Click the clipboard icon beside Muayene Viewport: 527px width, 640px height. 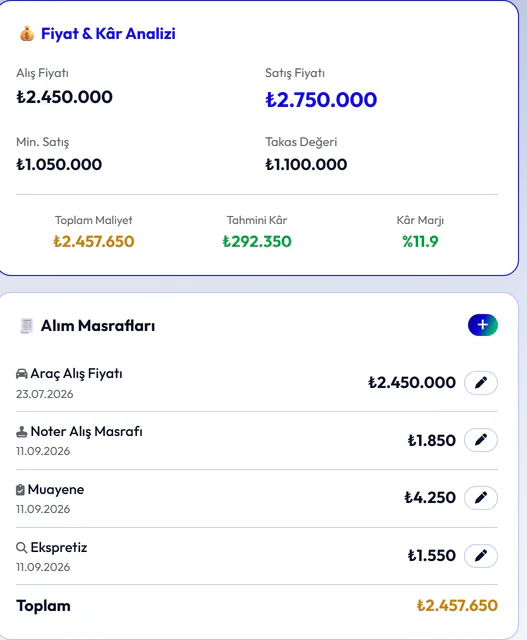20,489
